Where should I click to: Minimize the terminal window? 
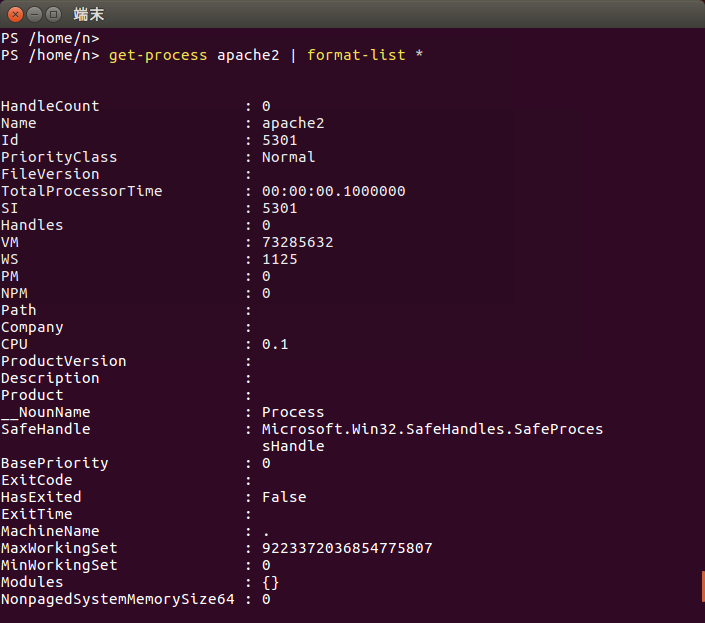(x=33, y=14)
